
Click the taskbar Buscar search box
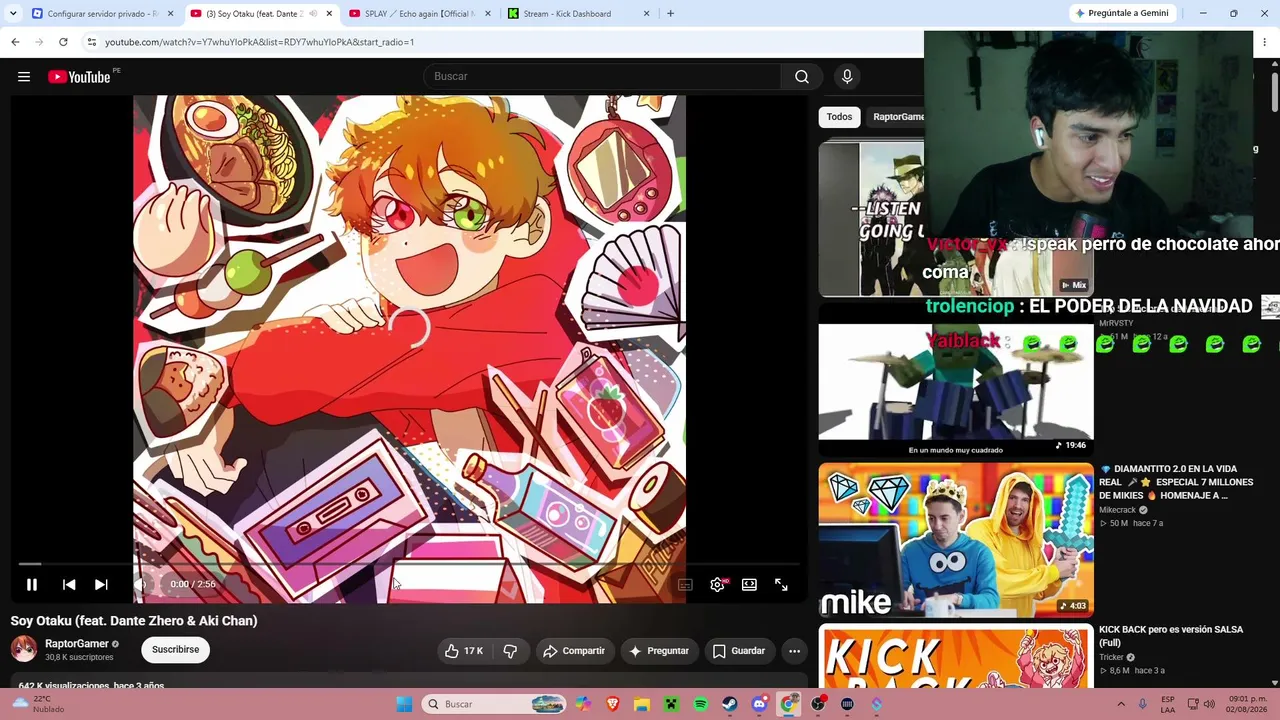(494, 704)
